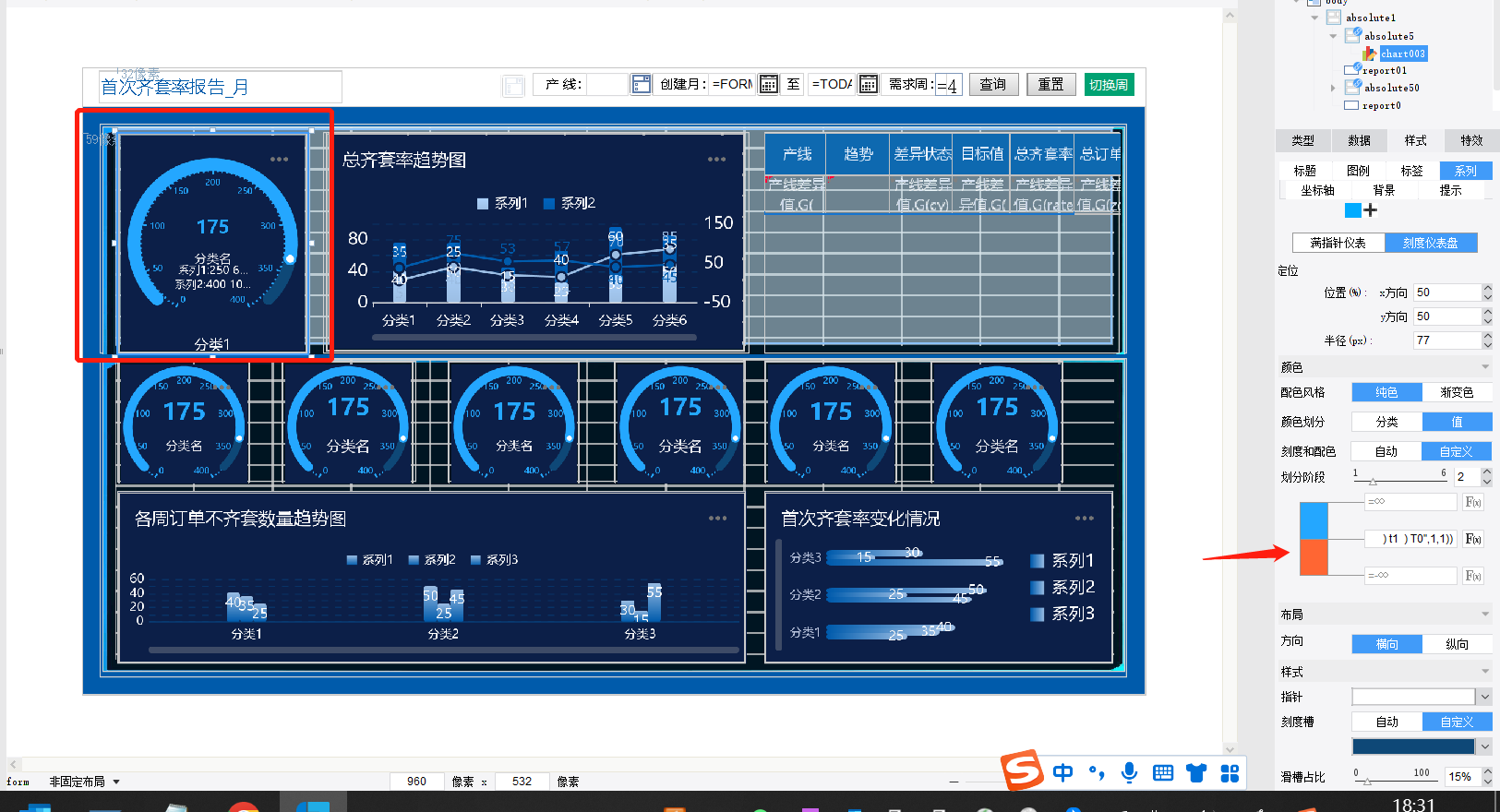This screenshot has height=812, width=1500.
Task: Collapse the 颜色 section
Action: 1485,367
